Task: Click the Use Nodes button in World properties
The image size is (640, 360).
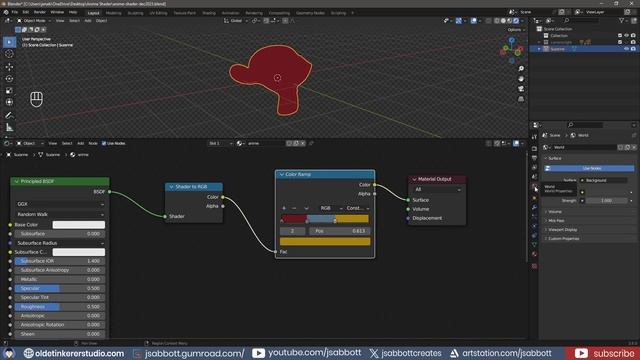Action: [589, 168]
